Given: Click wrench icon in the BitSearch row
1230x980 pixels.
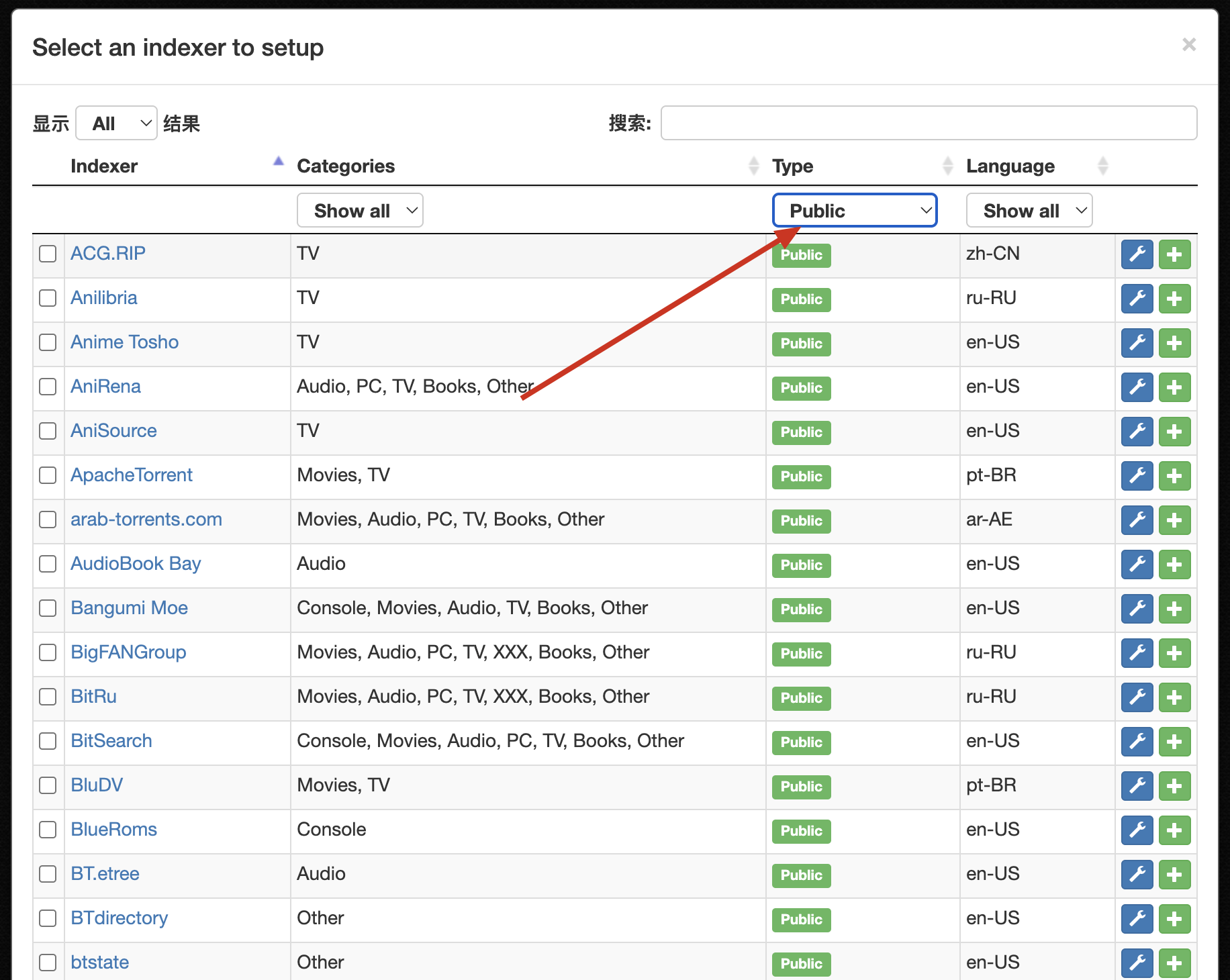Looking at the screenshot, I should (x=1137, y=742).
